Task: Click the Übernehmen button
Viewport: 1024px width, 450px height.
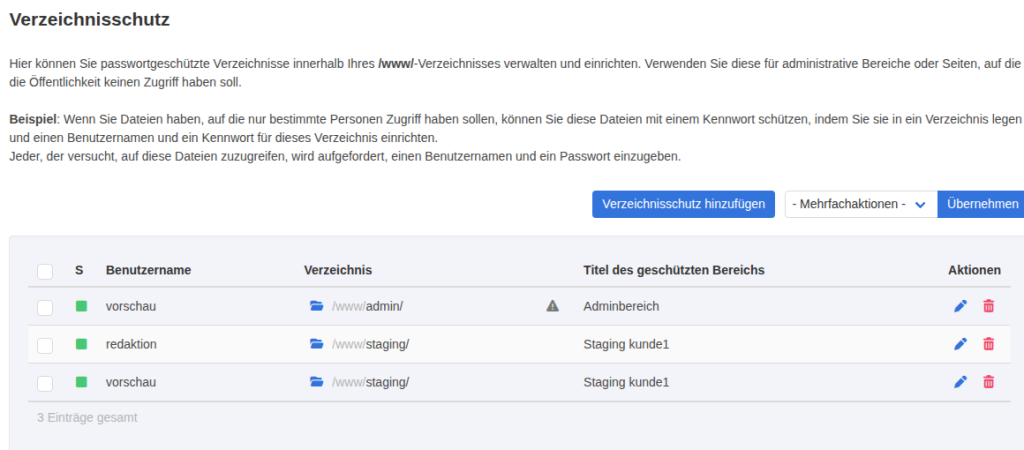Action: pos(982,204)
